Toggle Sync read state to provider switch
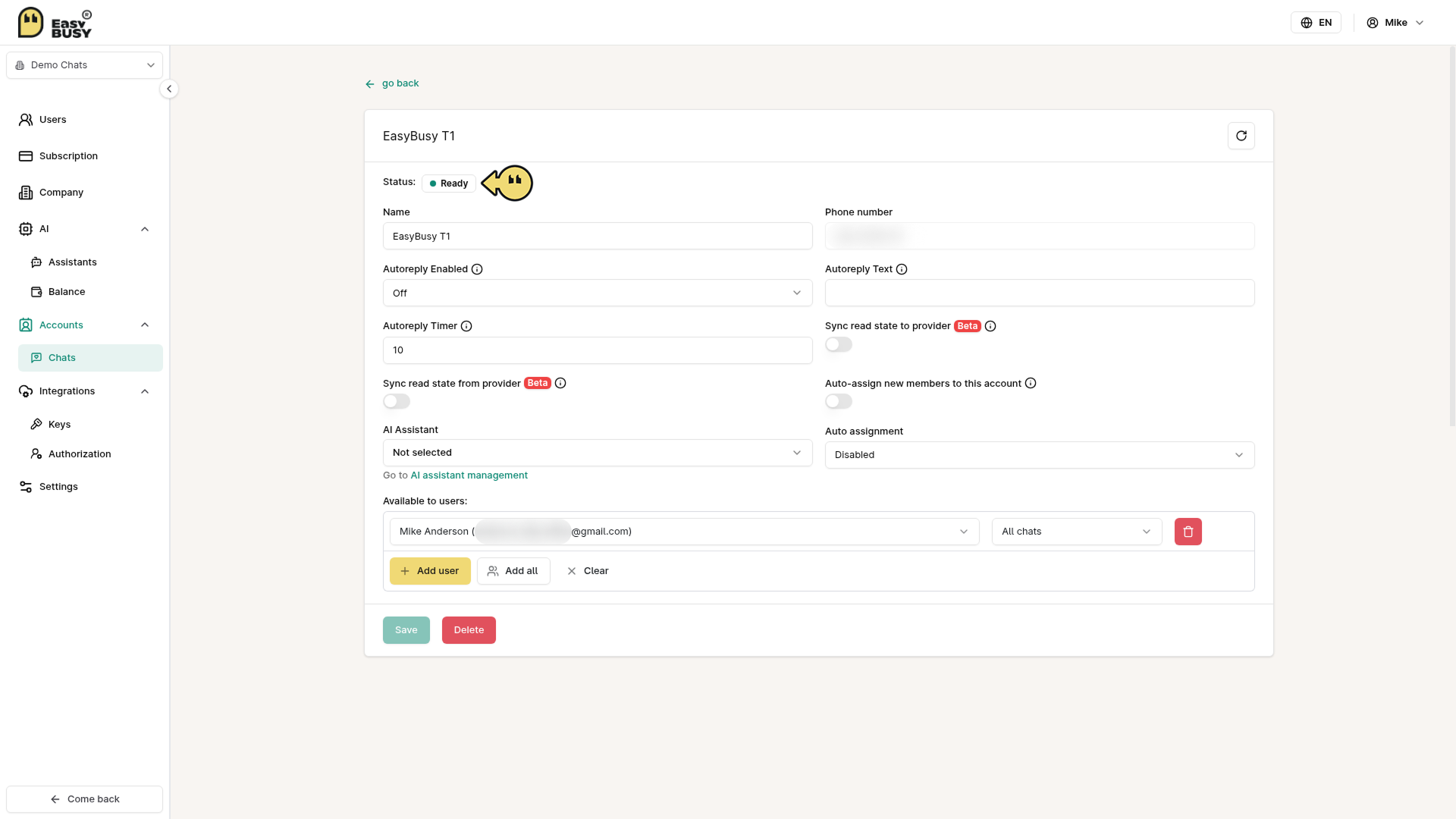Image resolution: width=1456 pixels, height=819 pixels. (839, 344)
